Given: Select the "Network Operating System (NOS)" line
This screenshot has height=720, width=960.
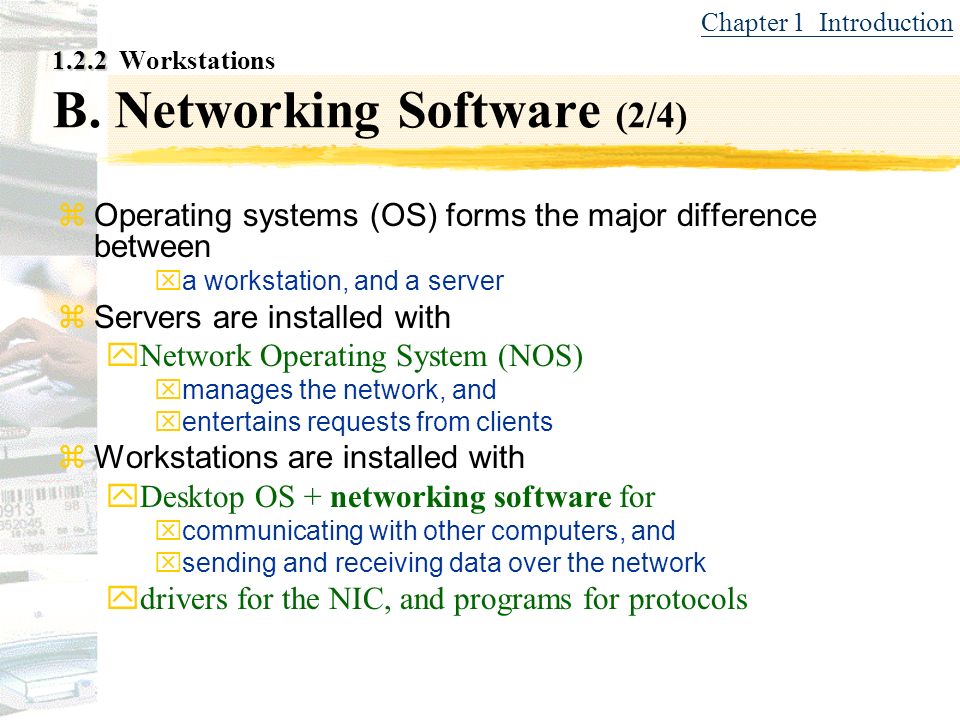Looking at the screenshot, I should [x=361, y=356].
